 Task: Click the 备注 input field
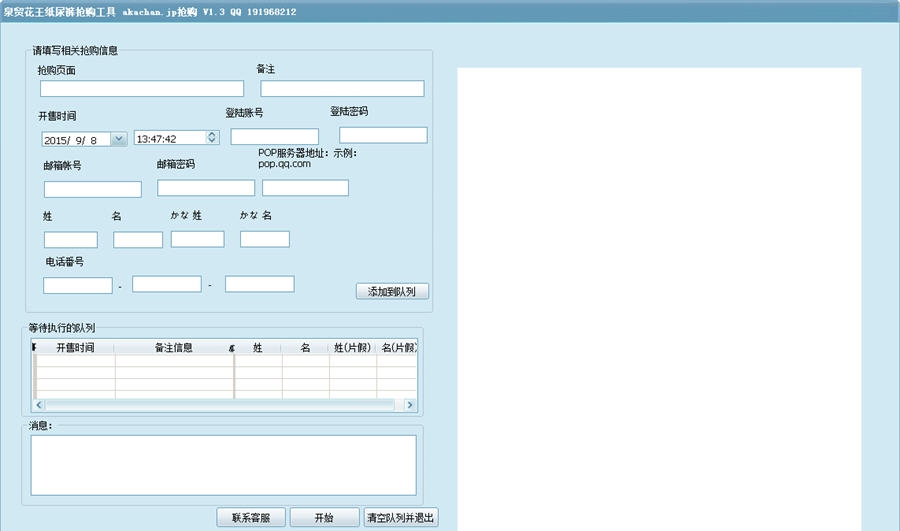(342, 88)
